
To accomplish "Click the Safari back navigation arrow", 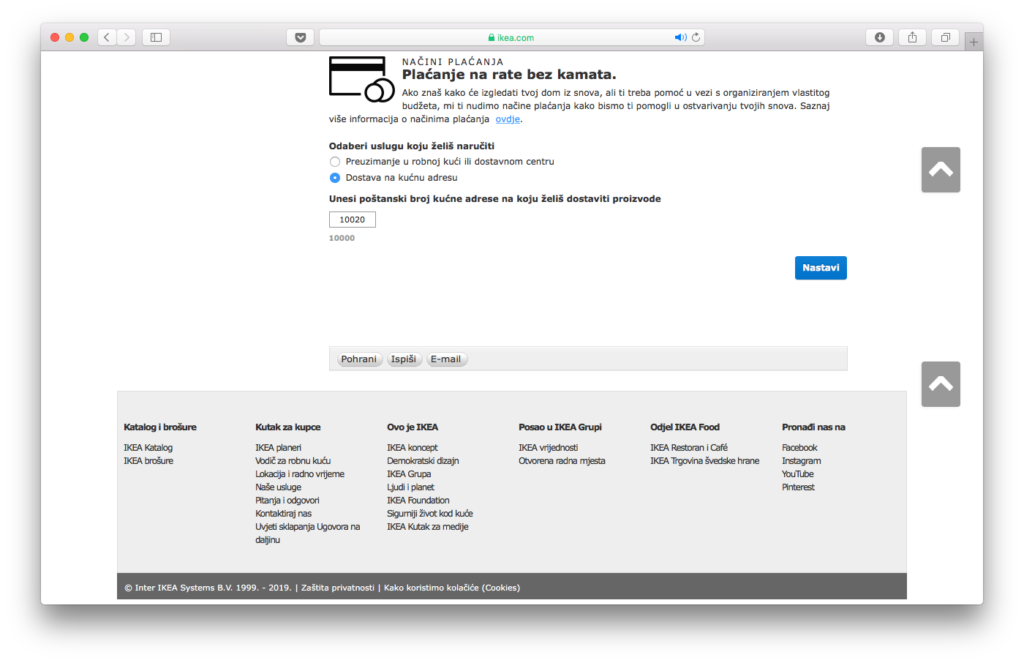I will point(106,38).
